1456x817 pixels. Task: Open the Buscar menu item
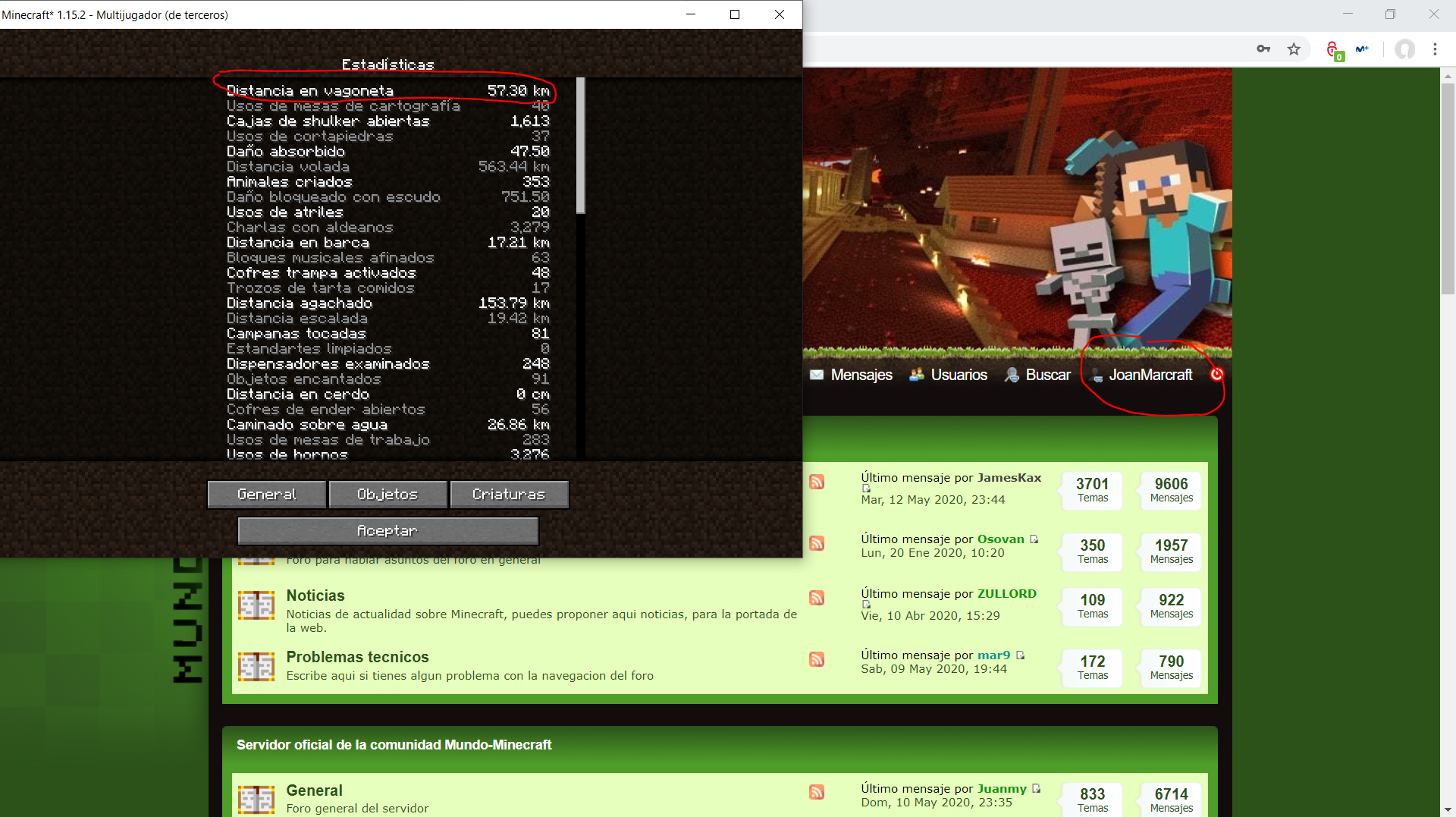1047,375
